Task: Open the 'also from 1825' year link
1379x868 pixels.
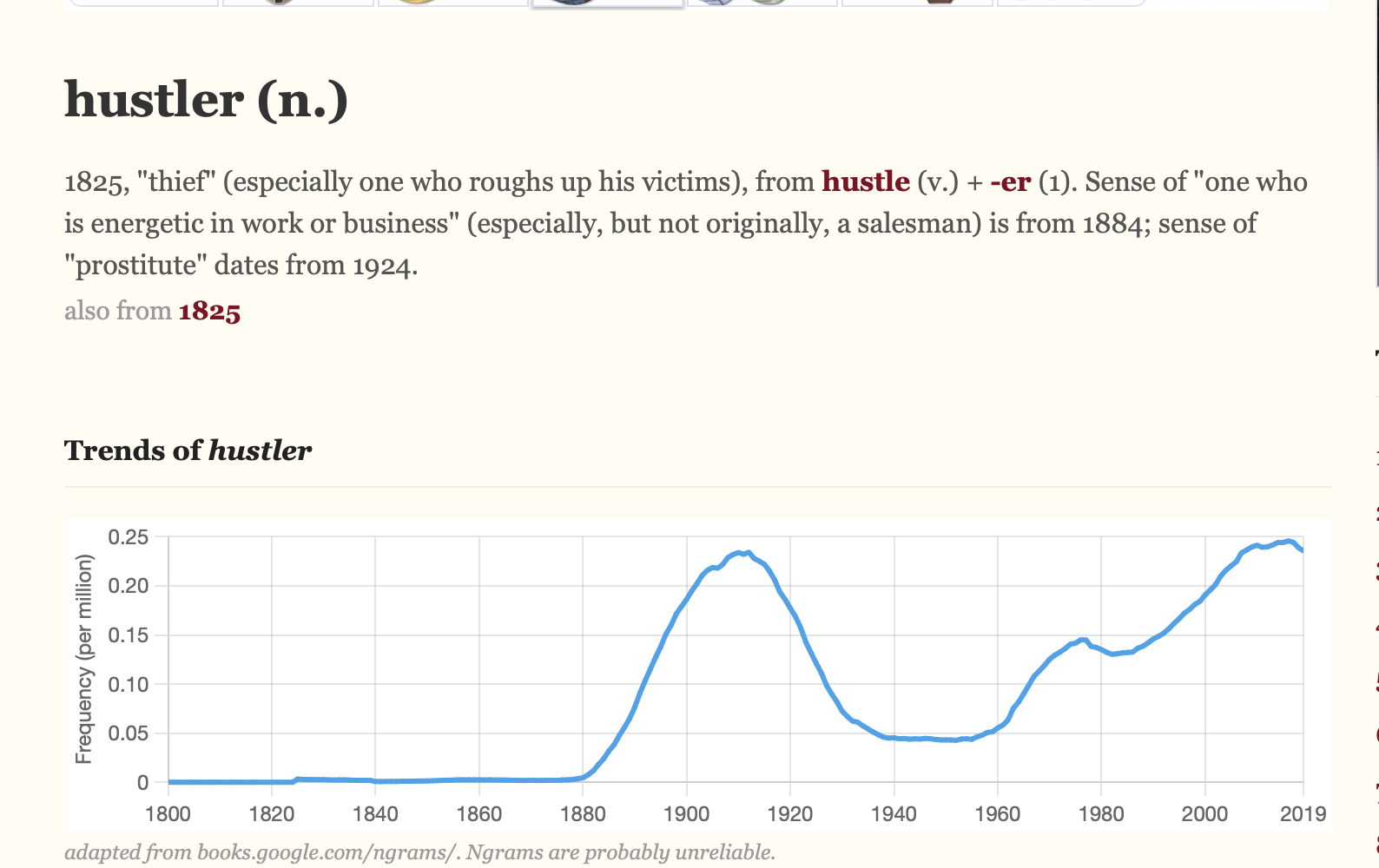Action: tap(209, 311)
